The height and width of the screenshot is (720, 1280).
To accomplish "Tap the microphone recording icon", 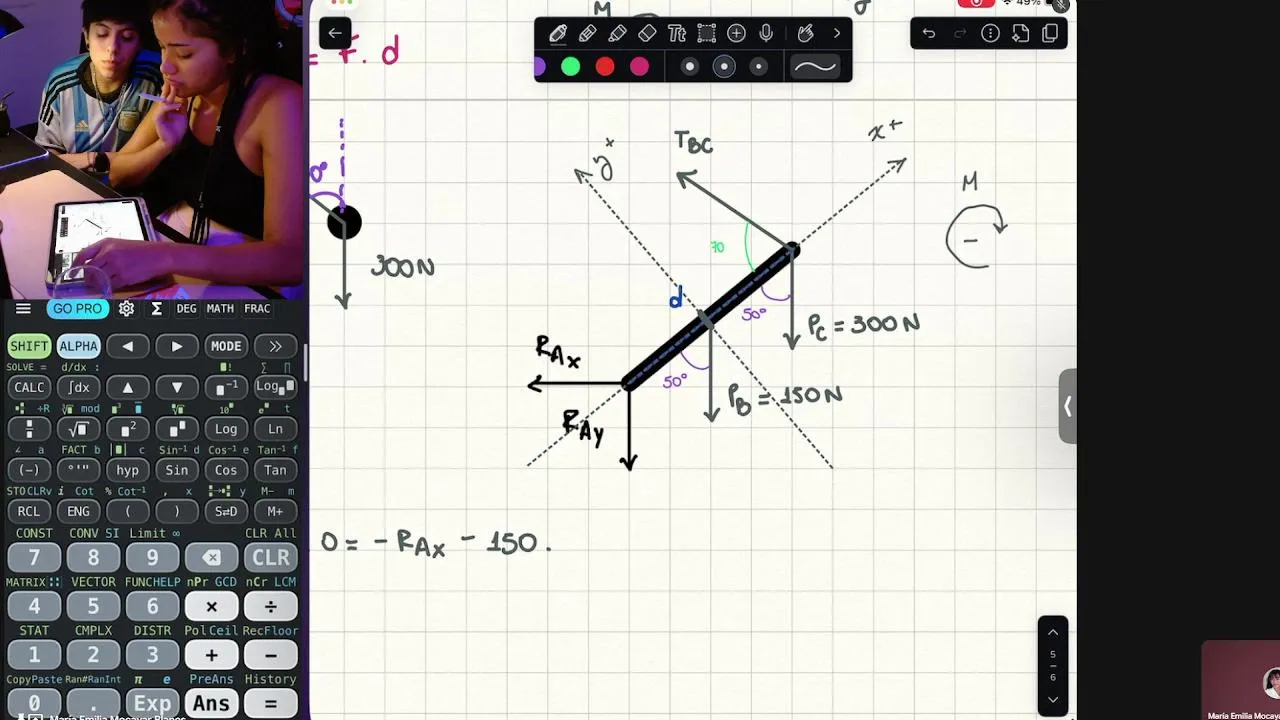I will [x=766, y=34].
